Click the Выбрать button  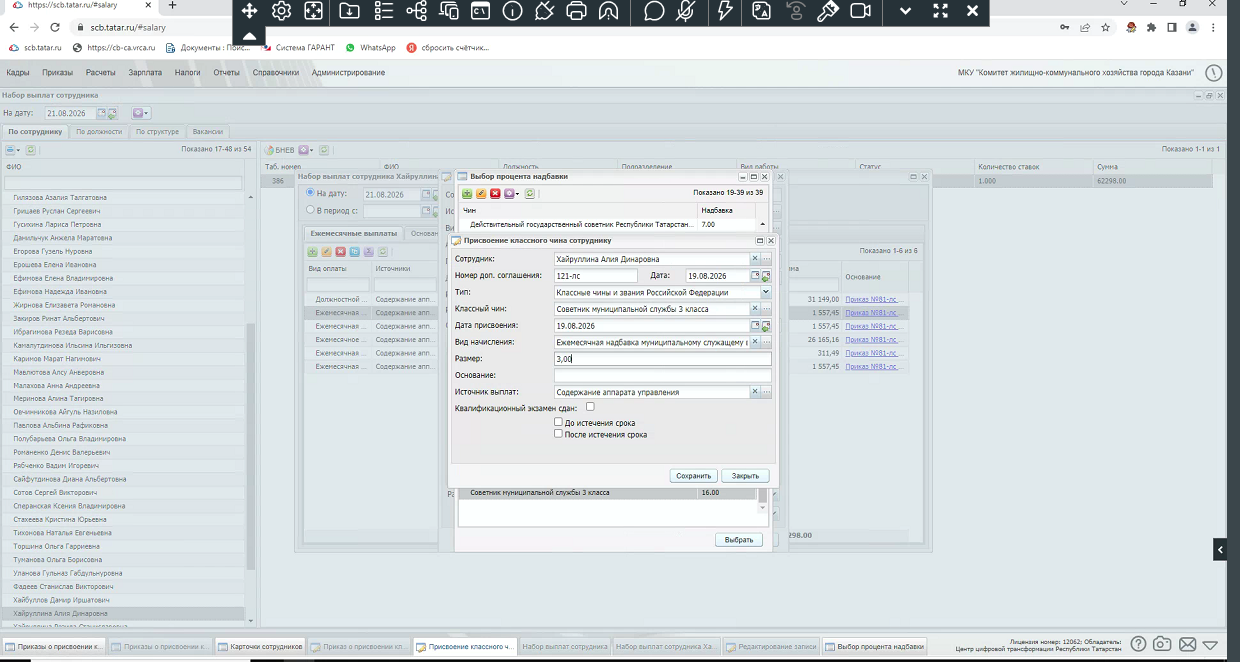[739, 540]
